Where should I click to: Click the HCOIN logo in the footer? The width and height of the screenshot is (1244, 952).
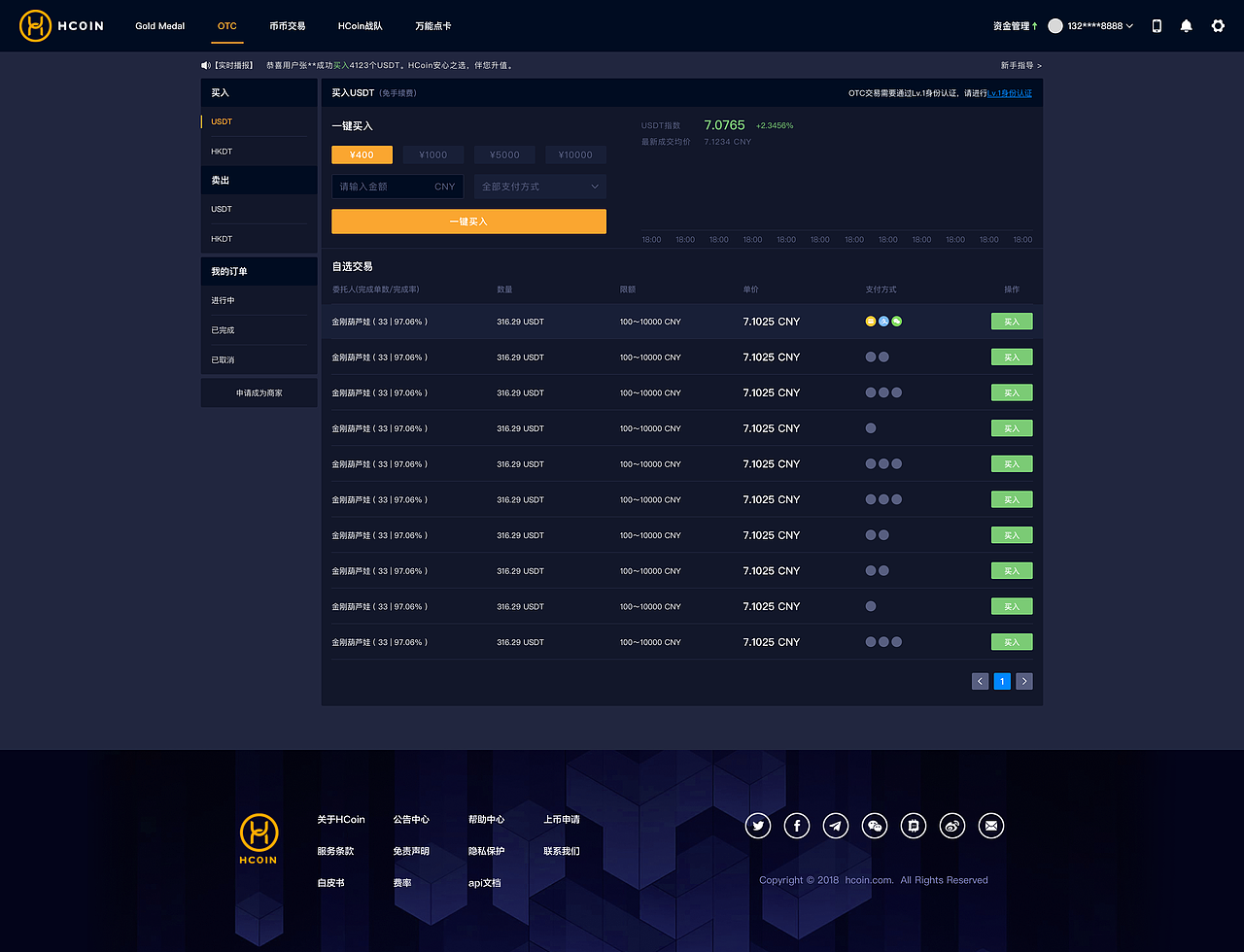pos(259,839)
